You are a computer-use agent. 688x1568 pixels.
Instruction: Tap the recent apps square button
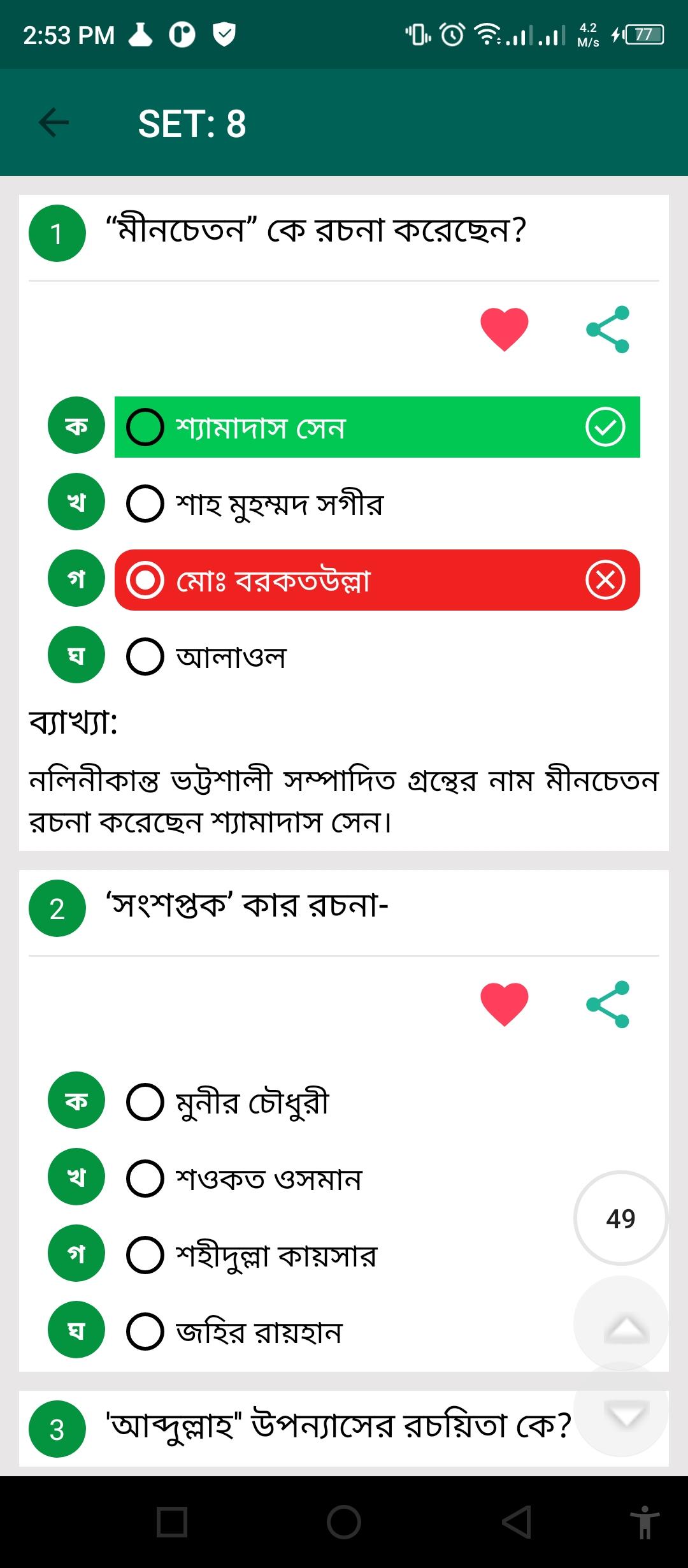(172, 1522)
